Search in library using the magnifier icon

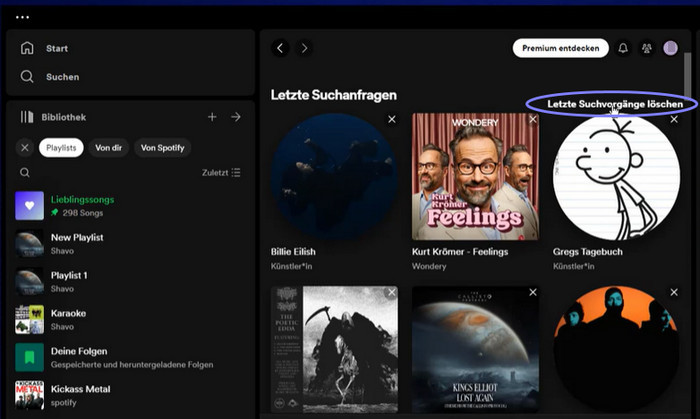[25, 173]
